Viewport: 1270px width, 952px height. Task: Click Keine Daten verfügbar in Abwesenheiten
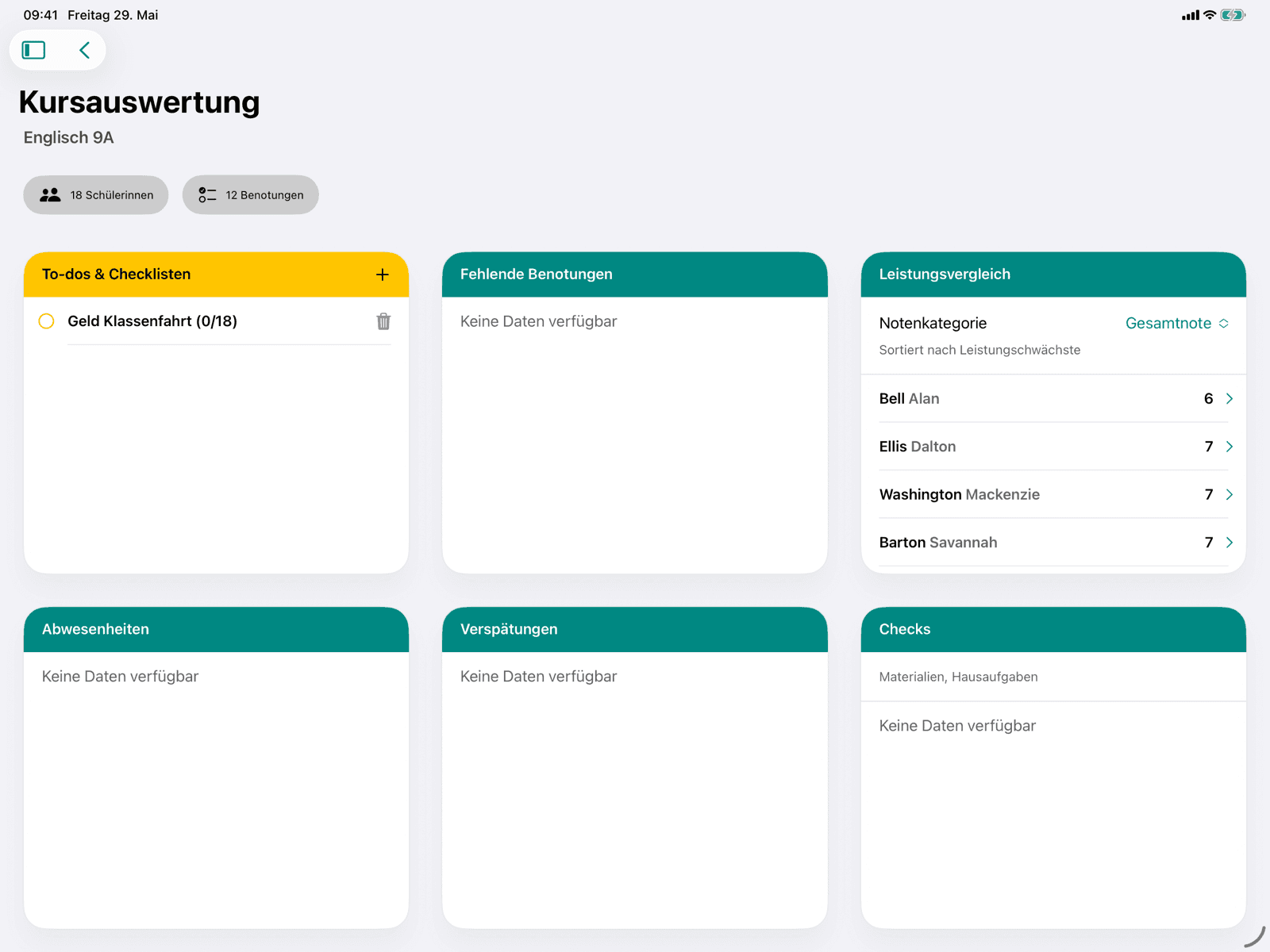click(x=120, y=677)
